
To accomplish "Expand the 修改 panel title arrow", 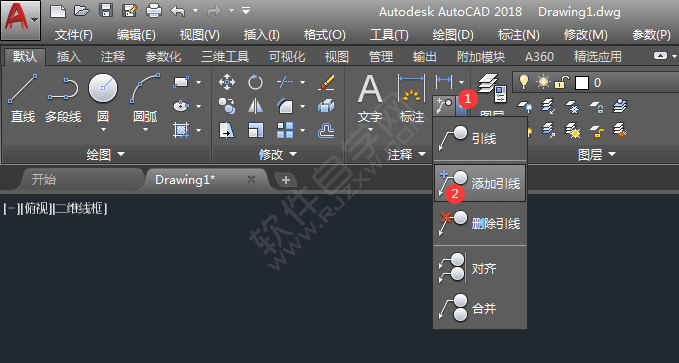I will (293, 154).
